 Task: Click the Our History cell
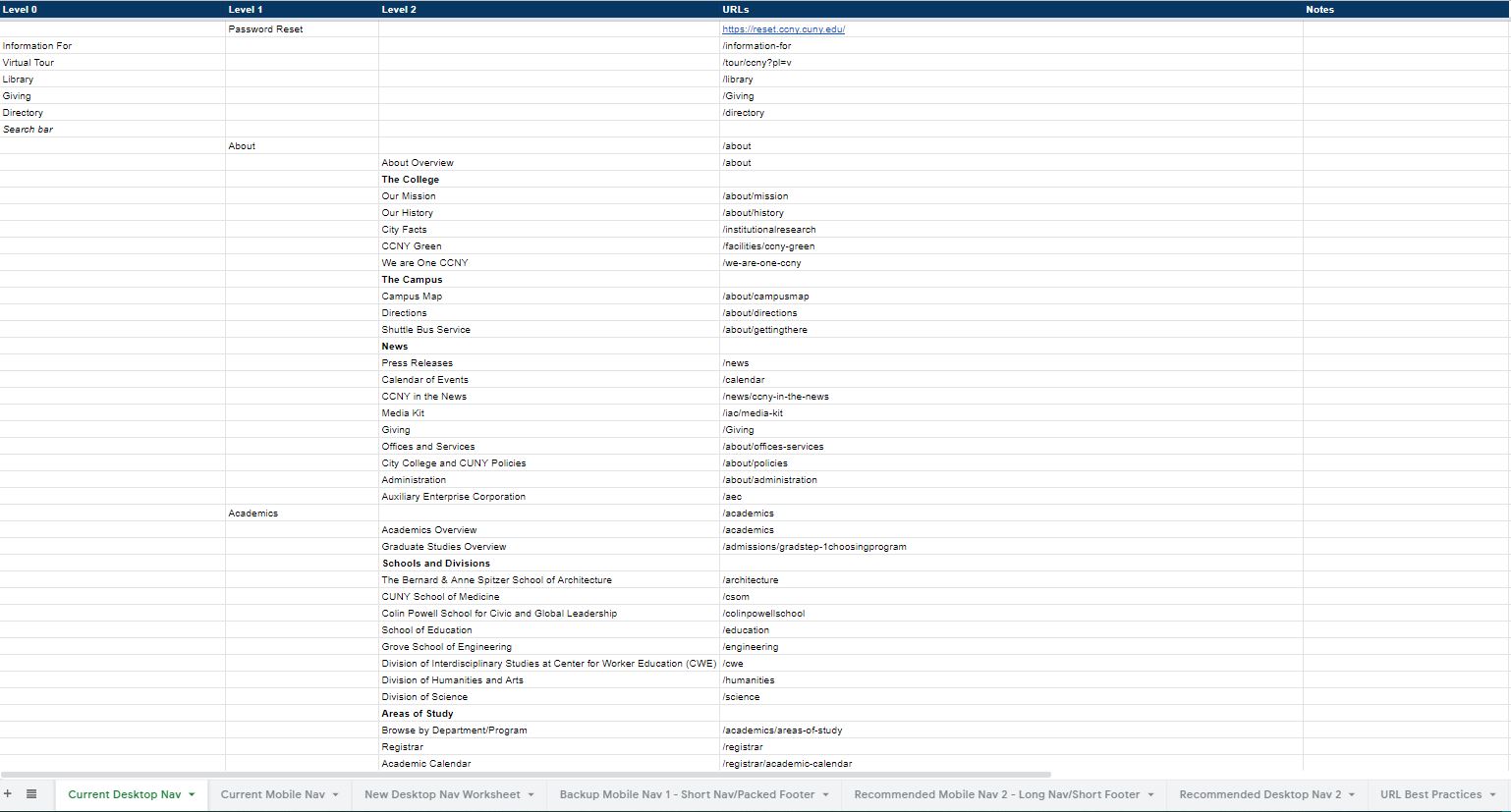click(x=549, y=213)
